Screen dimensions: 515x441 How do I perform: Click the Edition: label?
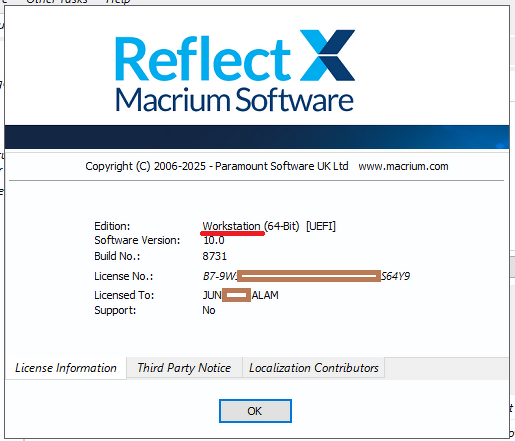pos(112,226)
